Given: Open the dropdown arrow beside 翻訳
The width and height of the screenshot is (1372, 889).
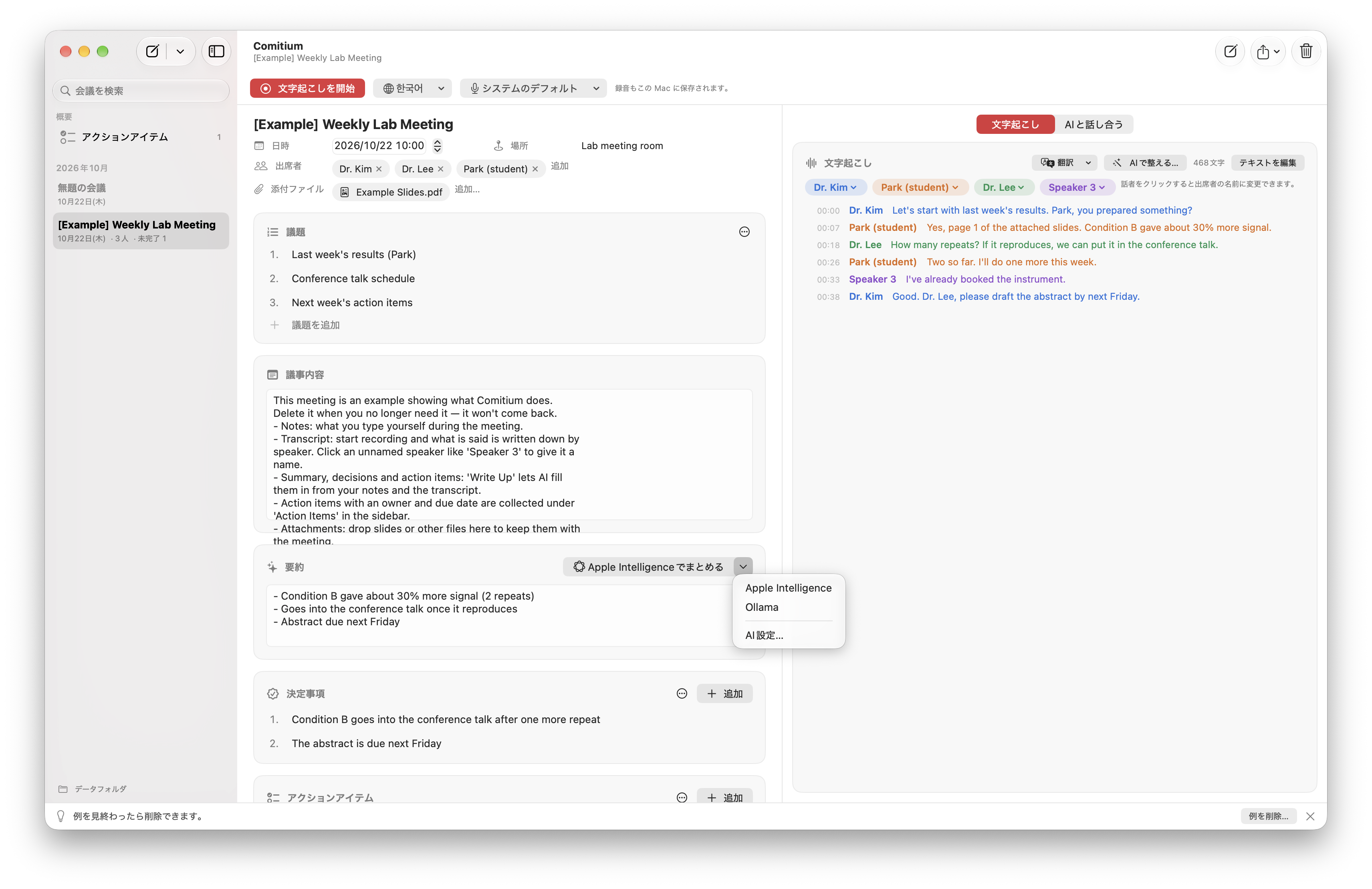Looking at the screenshot, I should (1088, 163).
